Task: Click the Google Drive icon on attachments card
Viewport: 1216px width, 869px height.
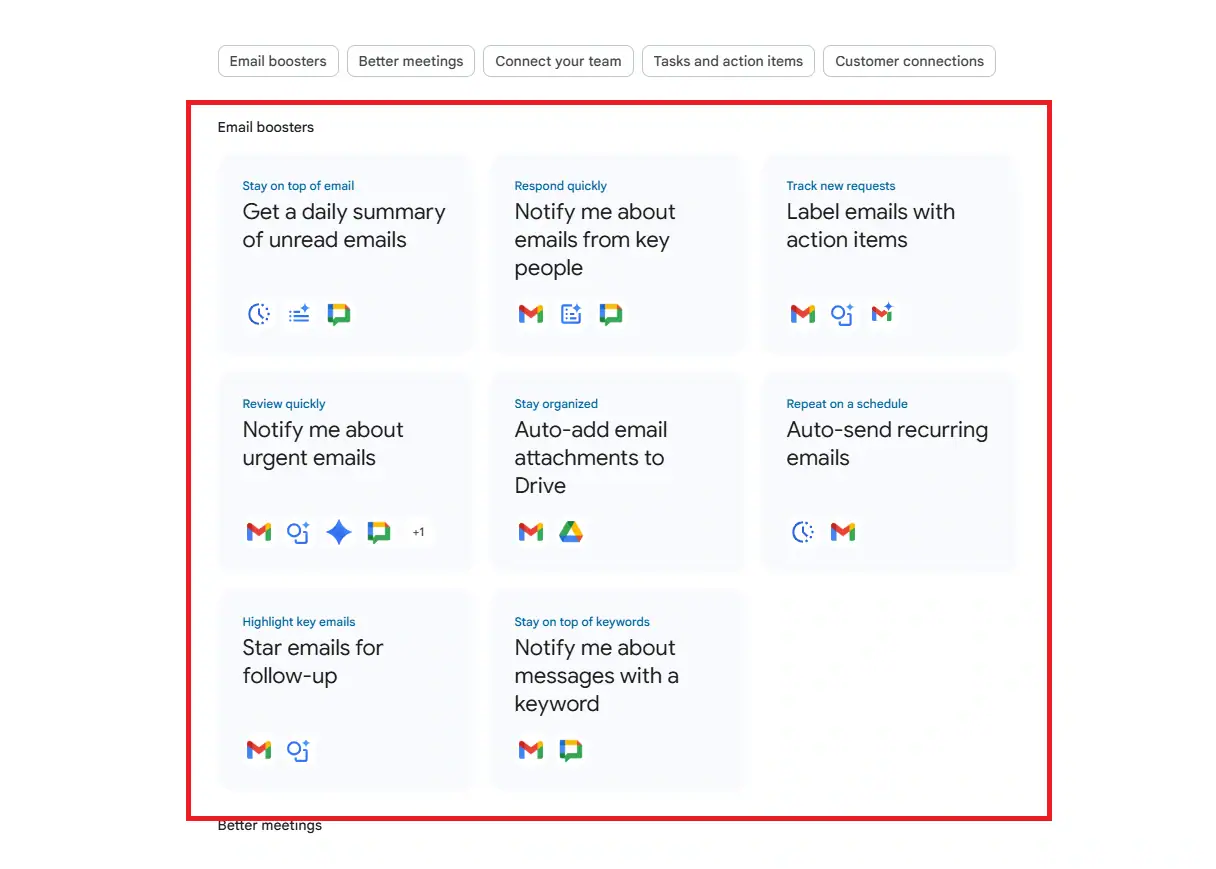Action: pos(570,532)
